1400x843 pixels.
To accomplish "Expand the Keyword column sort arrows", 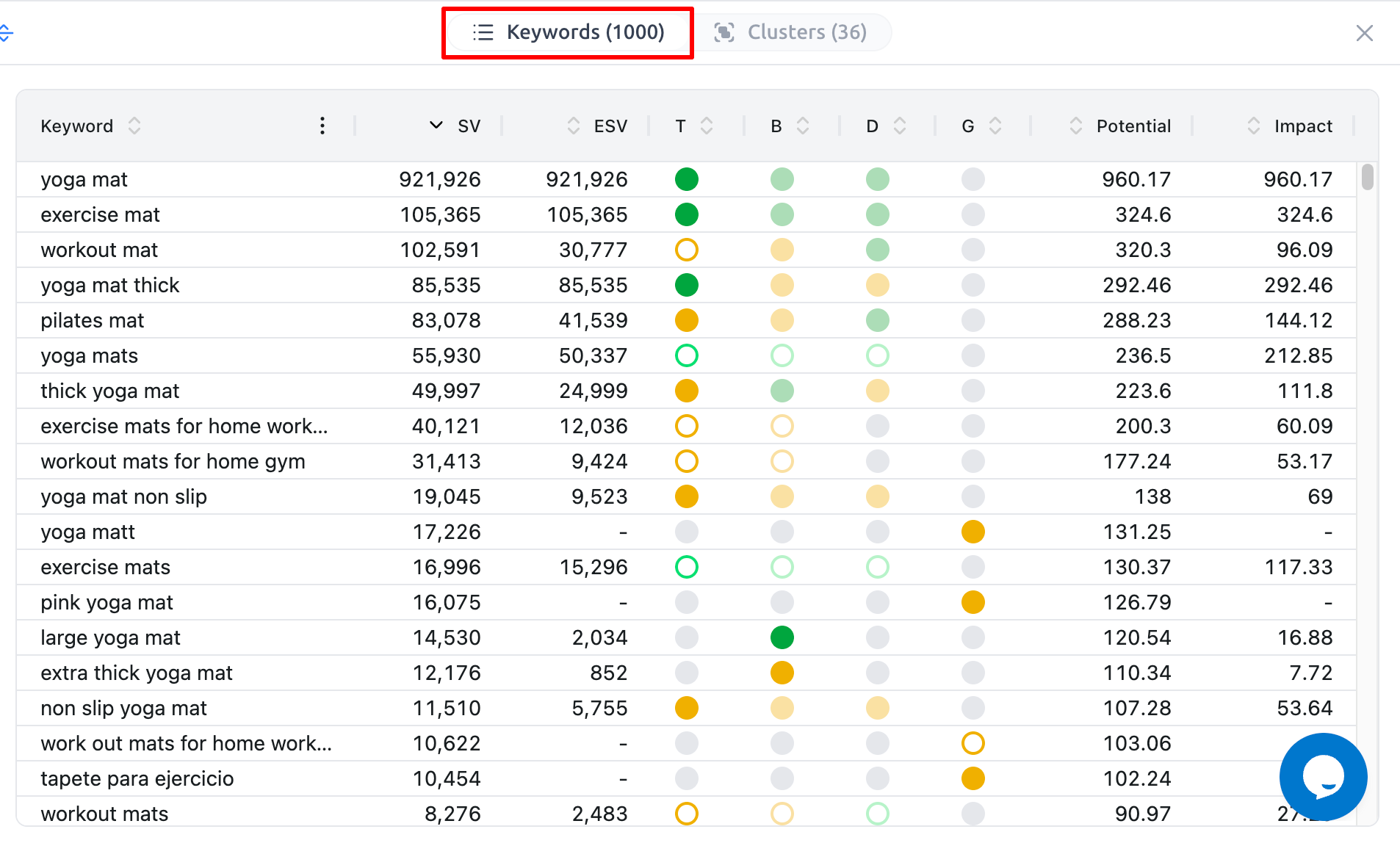I will (134, 126).
